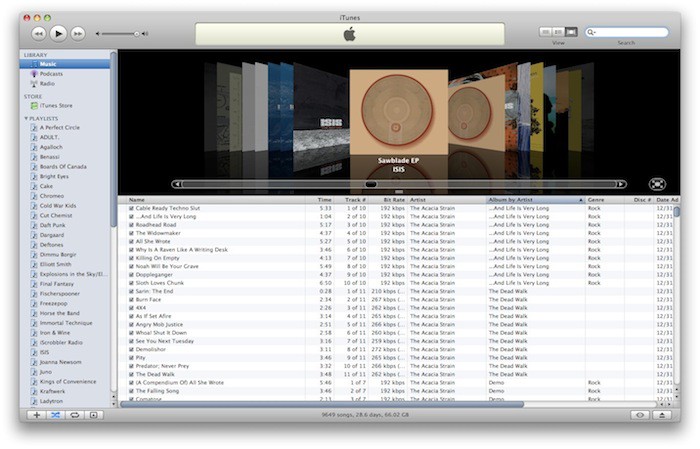Uncheck Roadhead Road song checkbox
Image resolution: width=700 pixels, height=449 pixels.
coord(131,225)
